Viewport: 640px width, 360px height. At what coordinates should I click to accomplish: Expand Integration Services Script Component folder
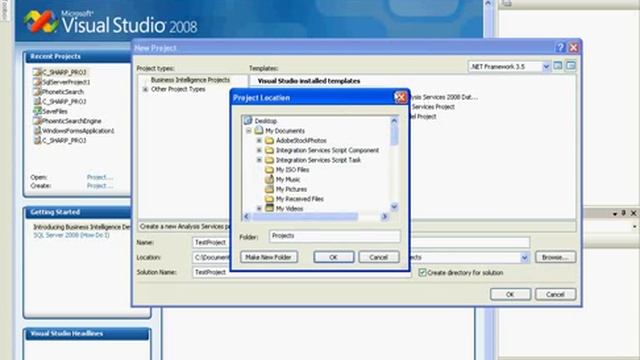[259, 150]
